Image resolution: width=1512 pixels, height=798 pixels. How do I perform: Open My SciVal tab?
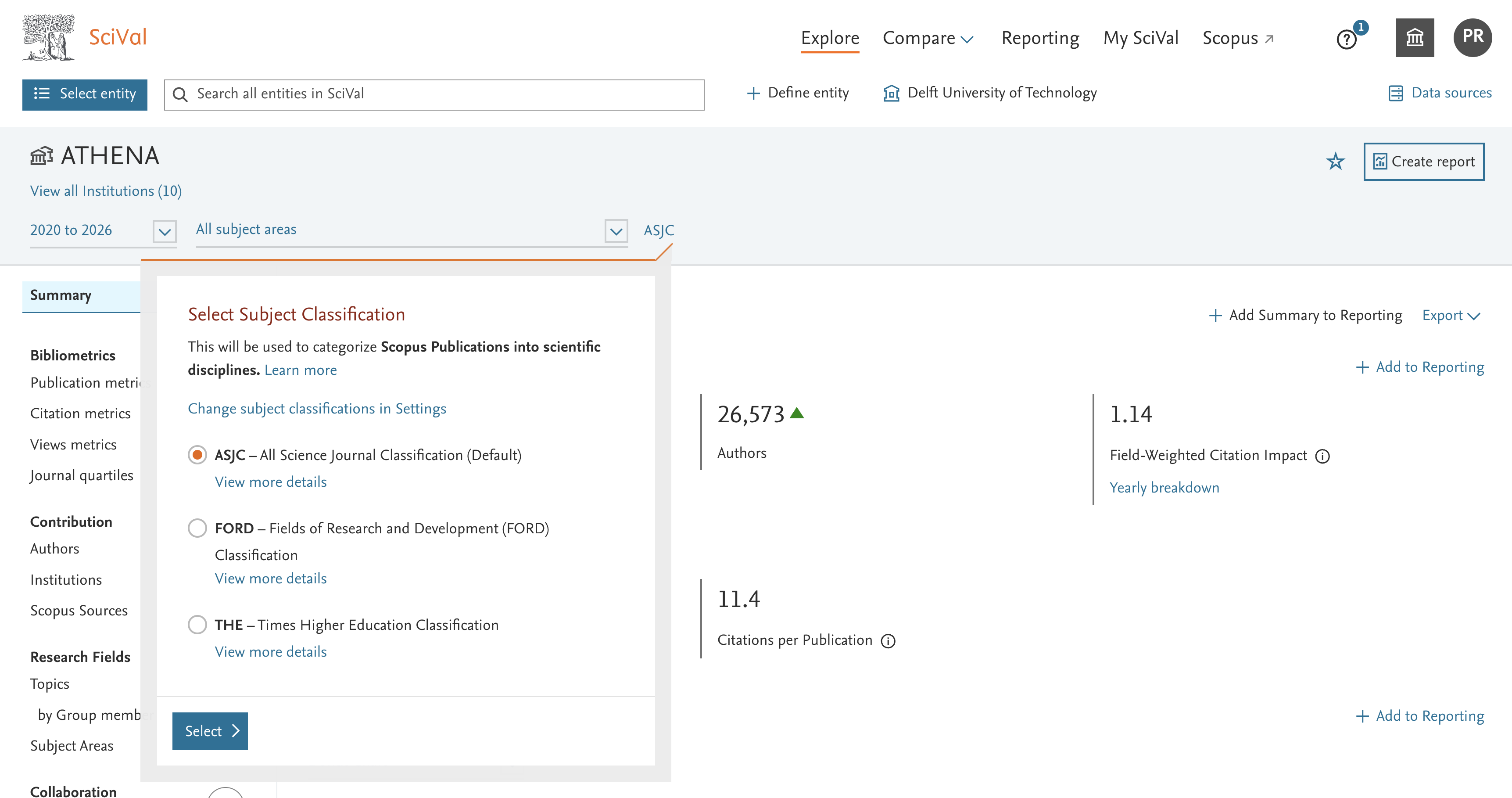pos(1140,38)
